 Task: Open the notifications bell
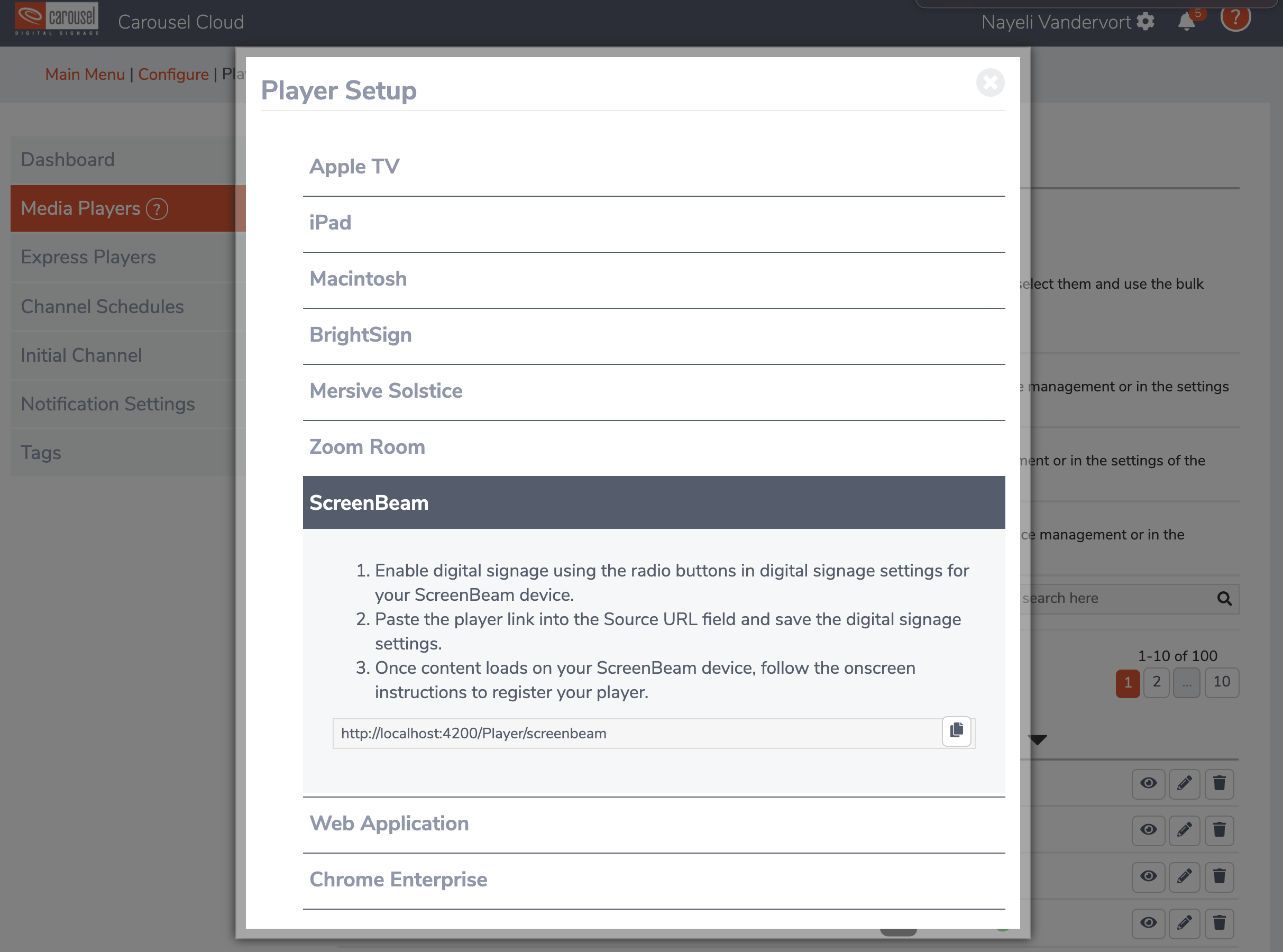tap(1186, 22)
